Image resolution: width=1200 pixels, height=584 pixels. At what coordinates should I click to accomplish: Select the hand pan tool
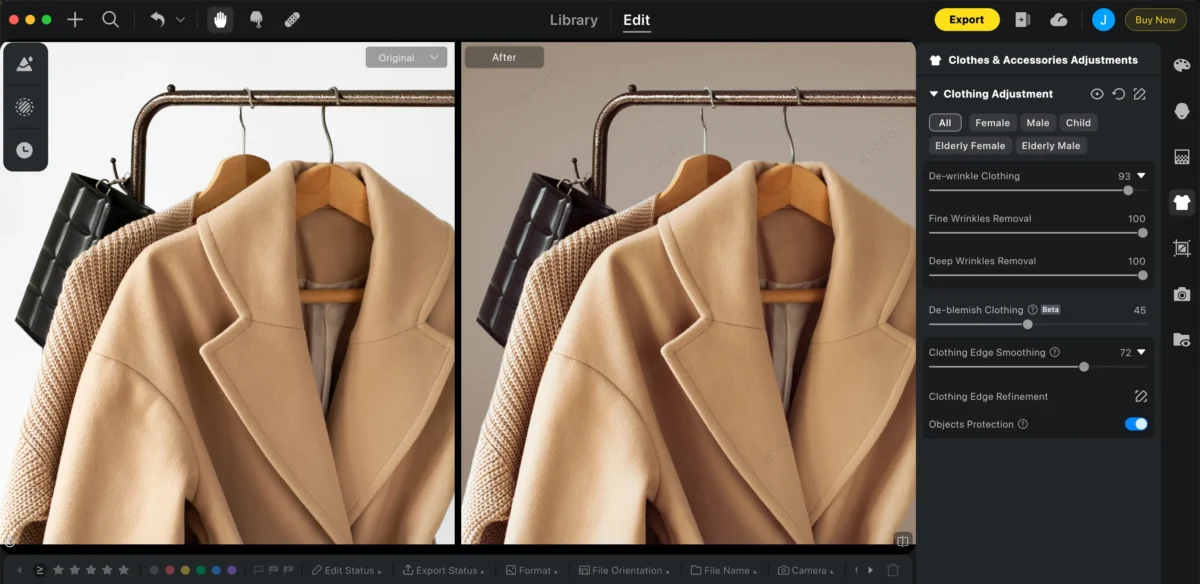[x=220, y=20]
